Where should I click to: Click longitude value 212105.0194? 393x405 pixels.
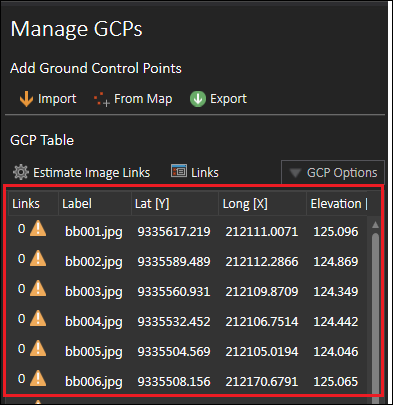tap(262, 351)
